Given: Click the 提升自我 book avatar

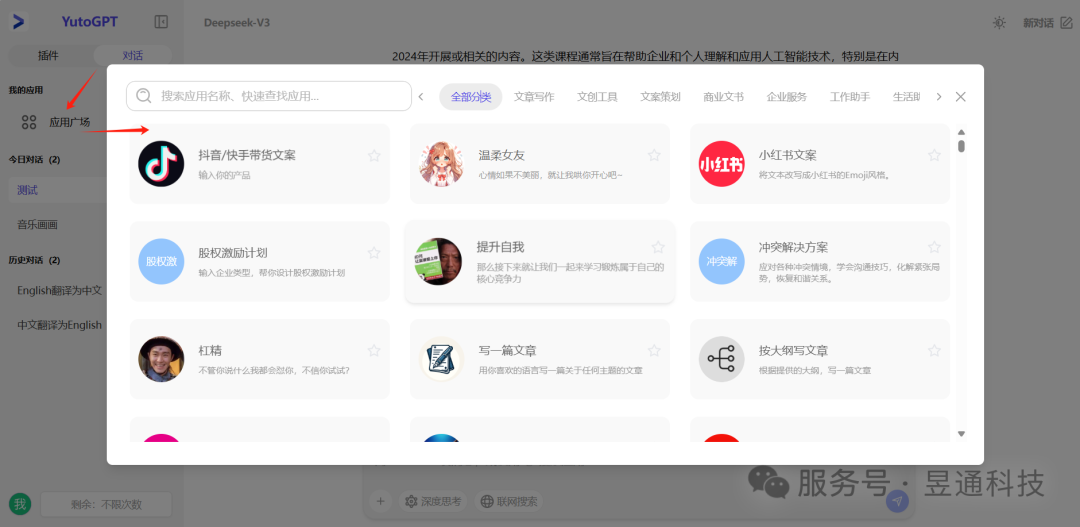Looking at the screenshot, I should tap(439, 262).
